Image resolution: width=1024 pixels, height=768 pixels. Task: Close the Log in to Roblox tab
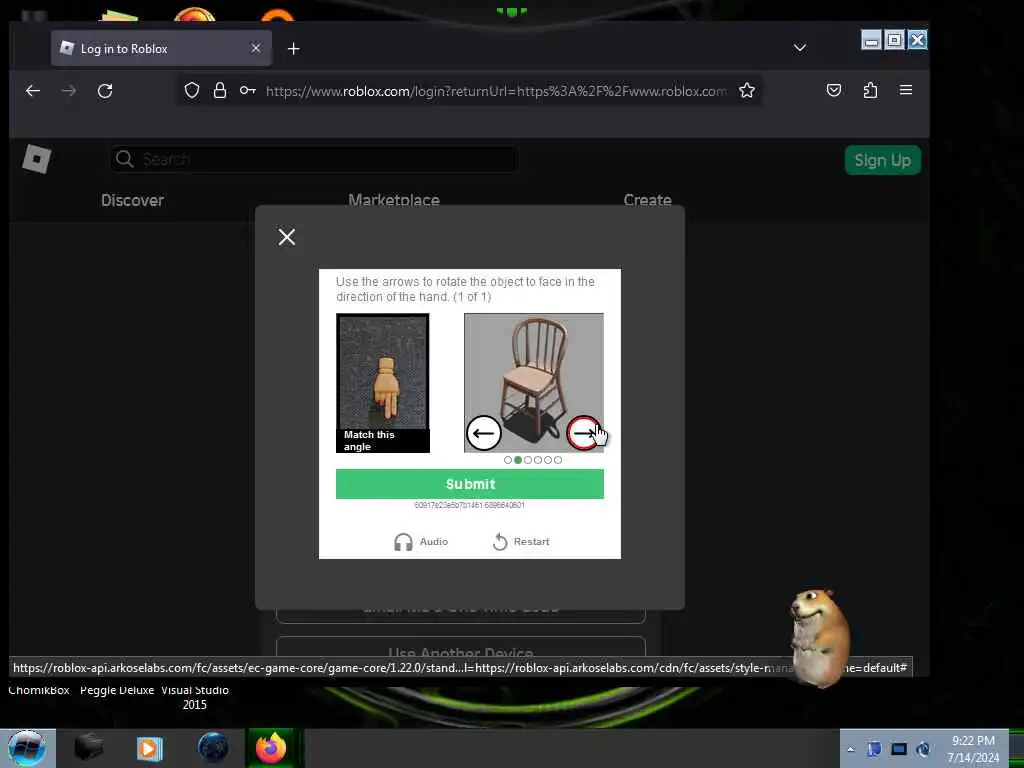(x=256, y=48)
